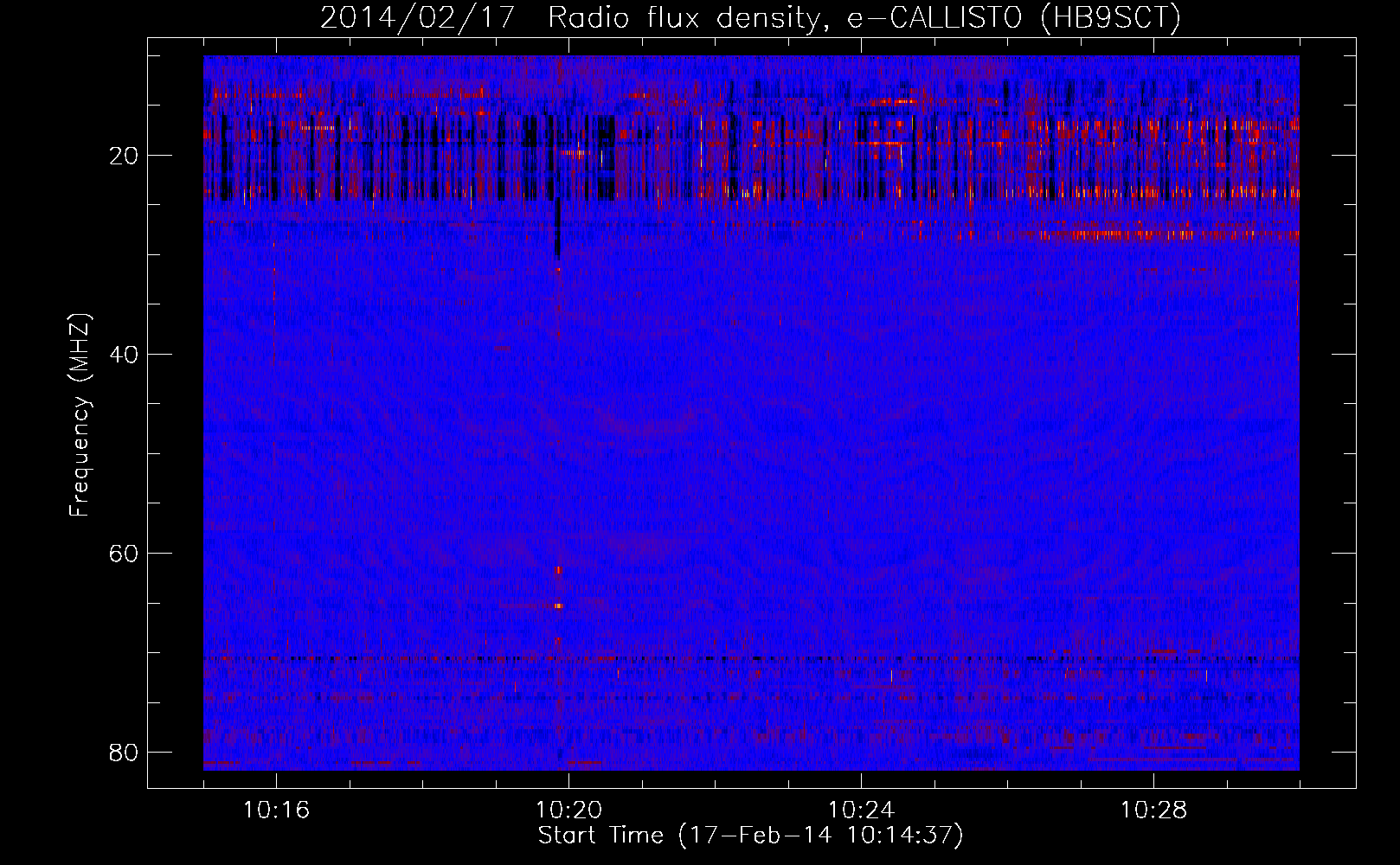Click the 10:16 time tick label

point(276,811)
